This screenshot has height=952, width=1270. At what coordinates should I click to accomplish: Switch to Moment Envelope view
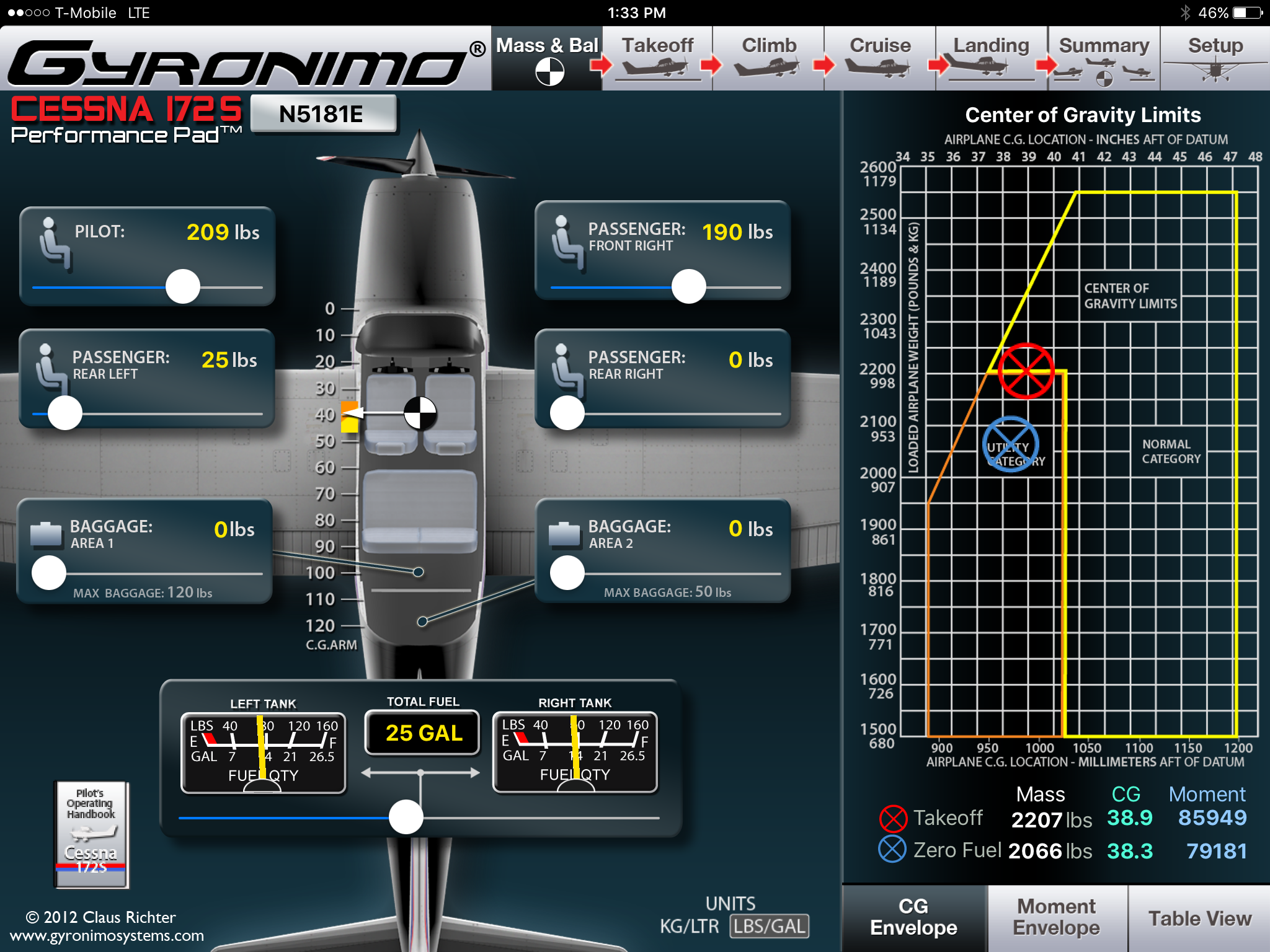(x=1057, y=917)
